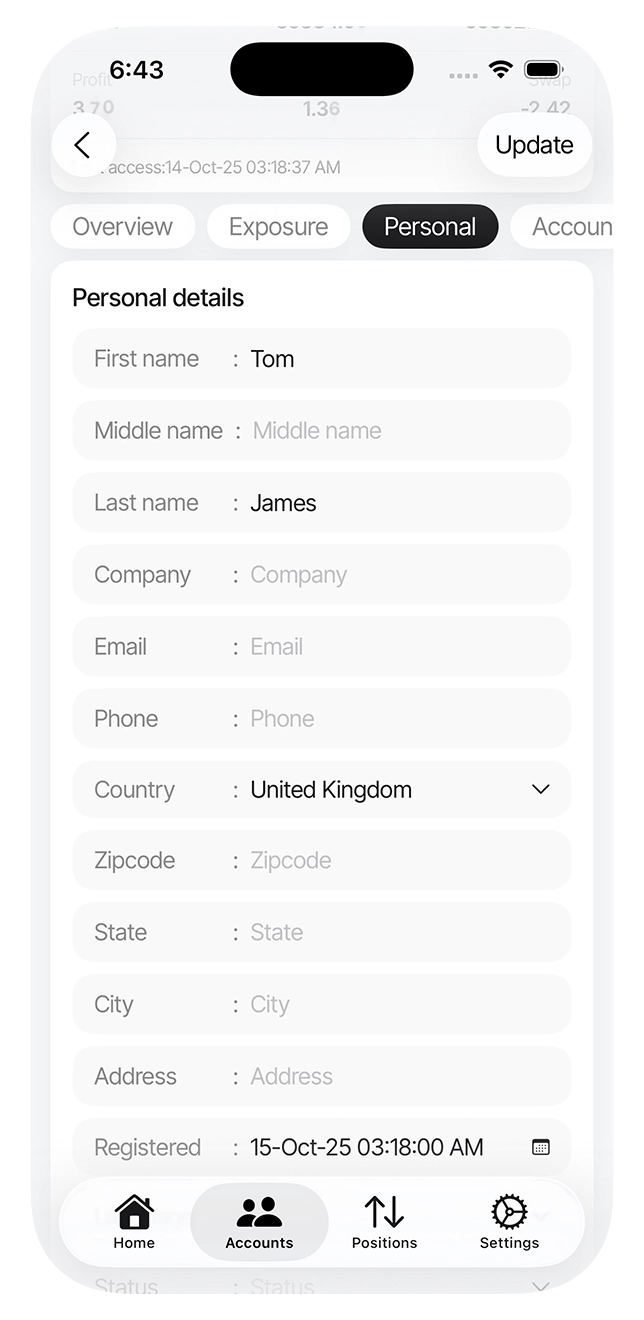This screenshot has height=1320, width=644.
Task: Open the Registered date calendar icon
Action: pos(541,1147)
